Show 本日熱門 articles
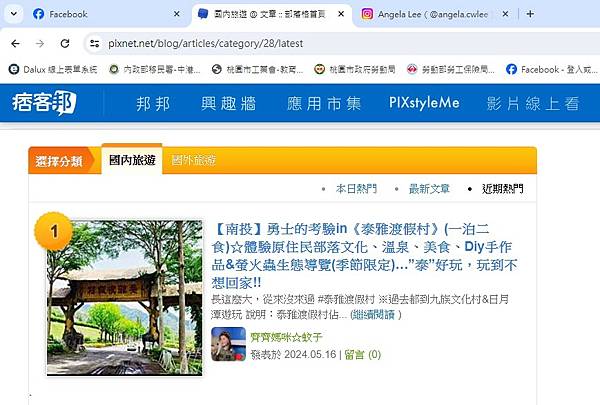This screenshot has width=600, height=405. (356, 189)
